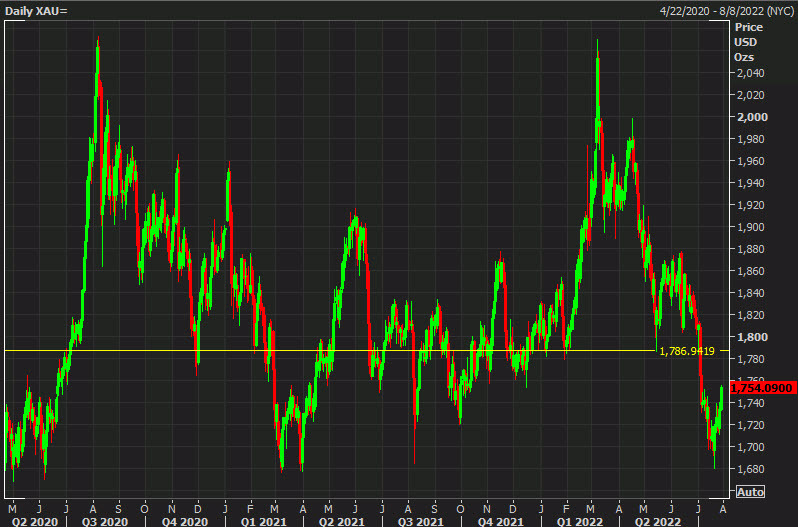Click the Q3 2020 quarter label
This screenshot has height=527, width=798.
pos(105,521)
